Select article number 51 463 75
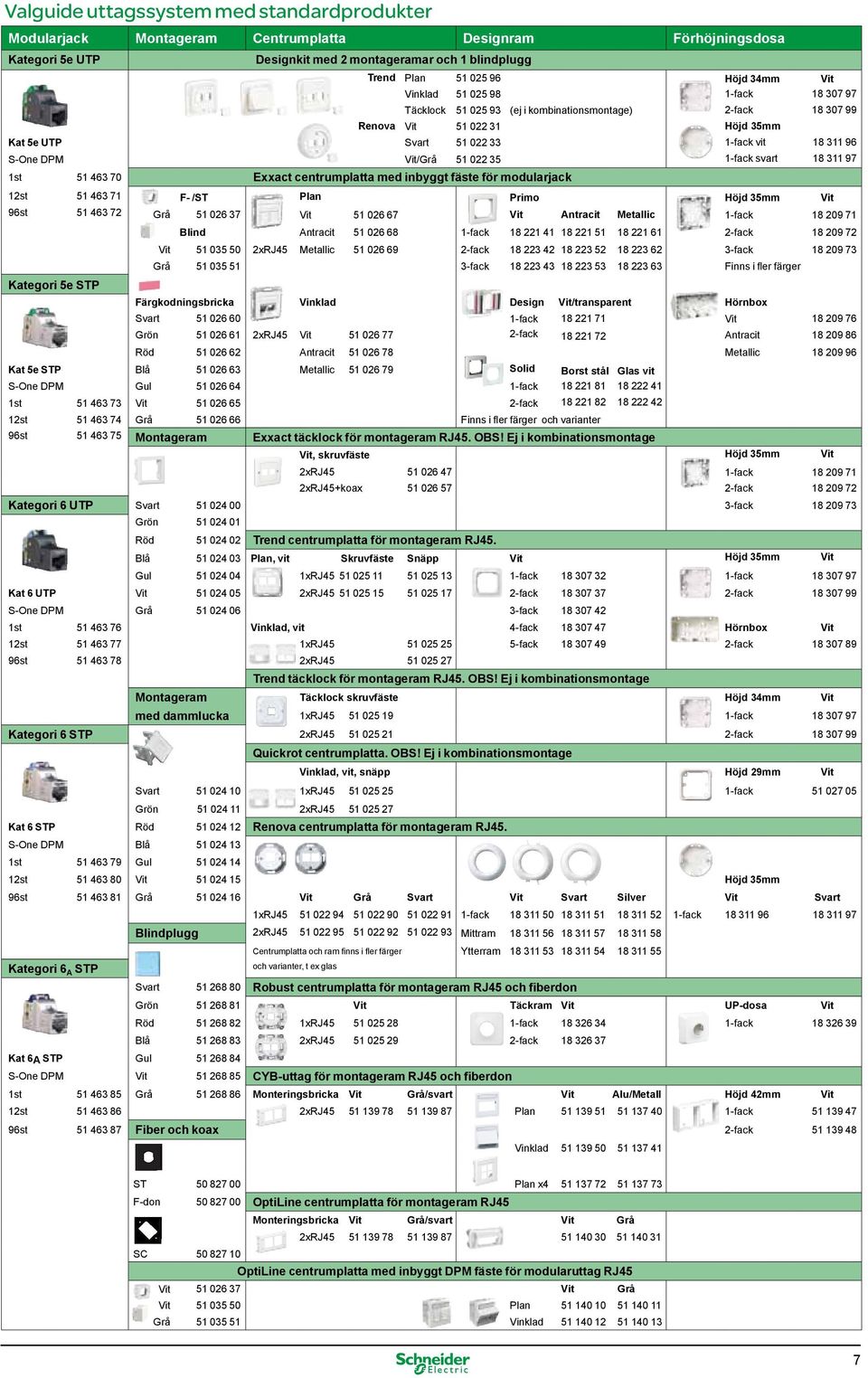 [99, 435]
